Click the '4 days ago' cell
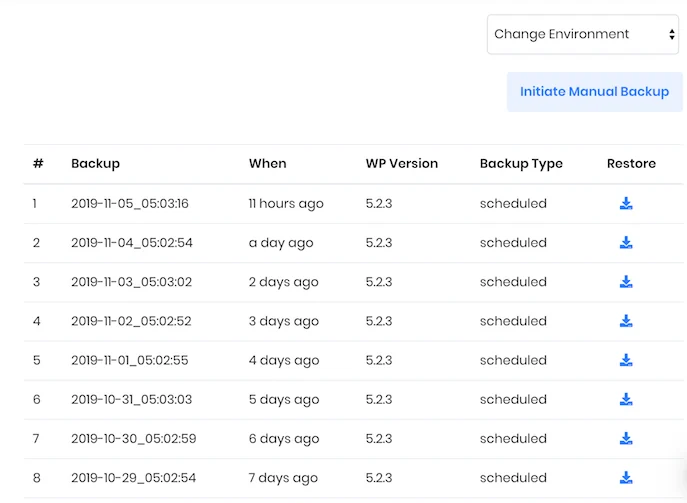The width and height of the screenshot is (687, 503). pyautogui.click(x=284, y=361)
